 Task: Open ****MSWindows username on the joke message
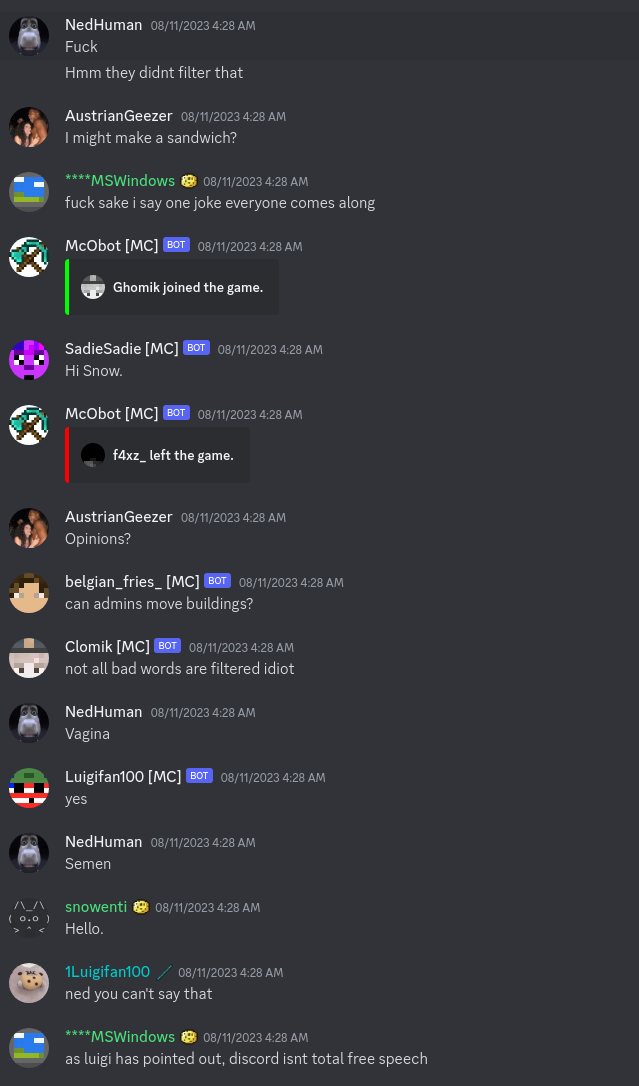point(120,181)
